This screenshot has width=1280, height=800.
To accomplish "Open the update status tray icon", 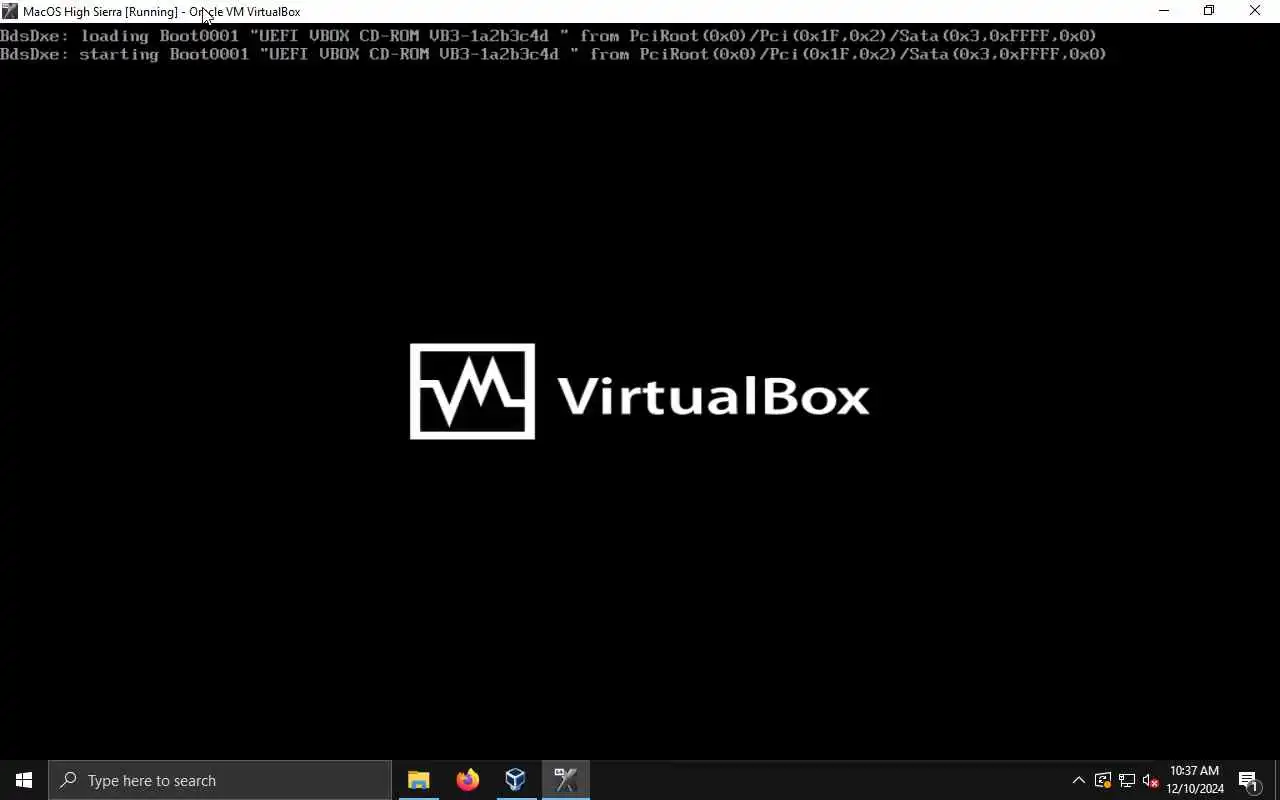I will pos(1102,780).
